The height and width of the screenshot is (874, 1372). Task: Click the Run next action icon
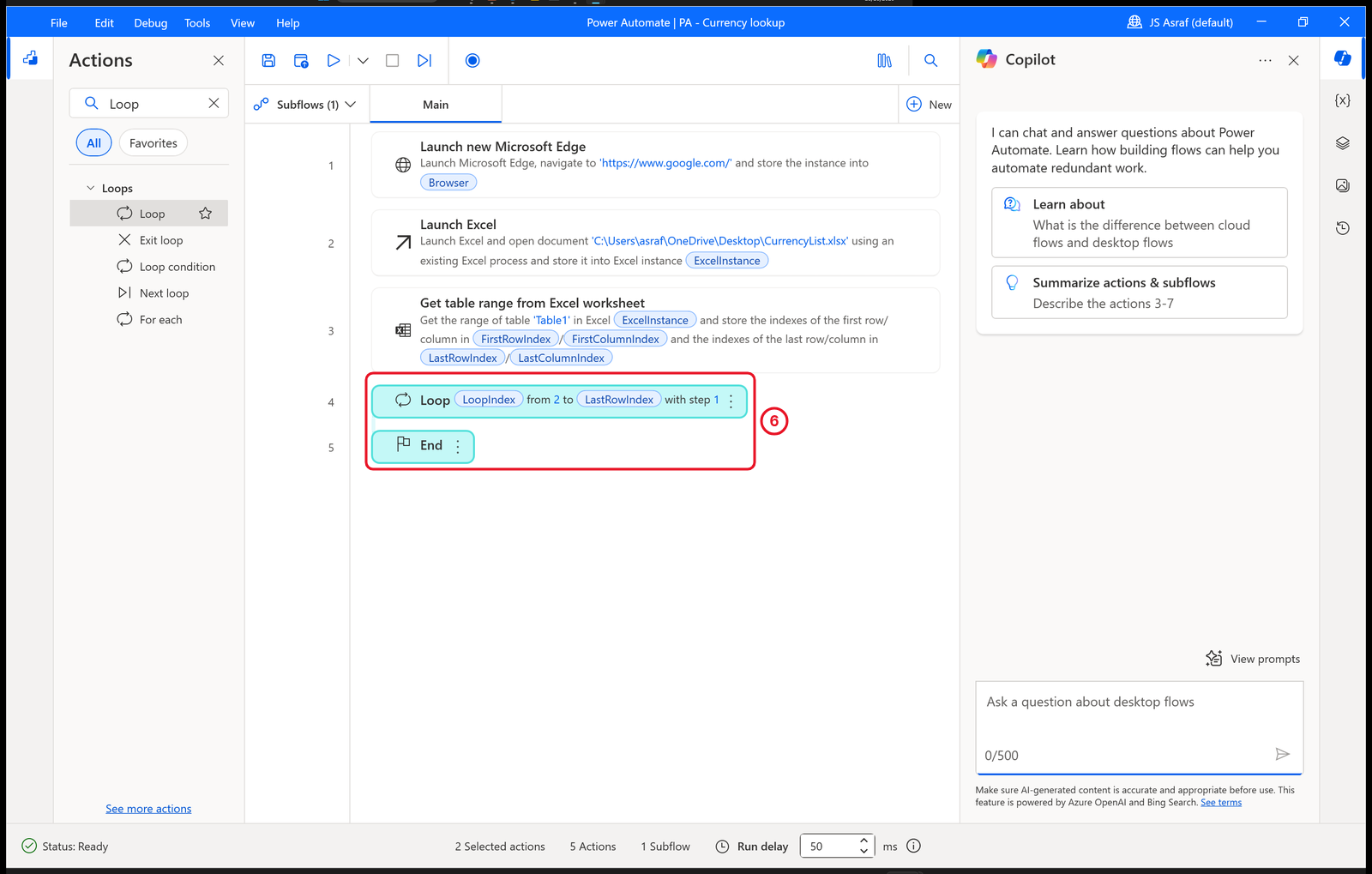click(424, 61)
